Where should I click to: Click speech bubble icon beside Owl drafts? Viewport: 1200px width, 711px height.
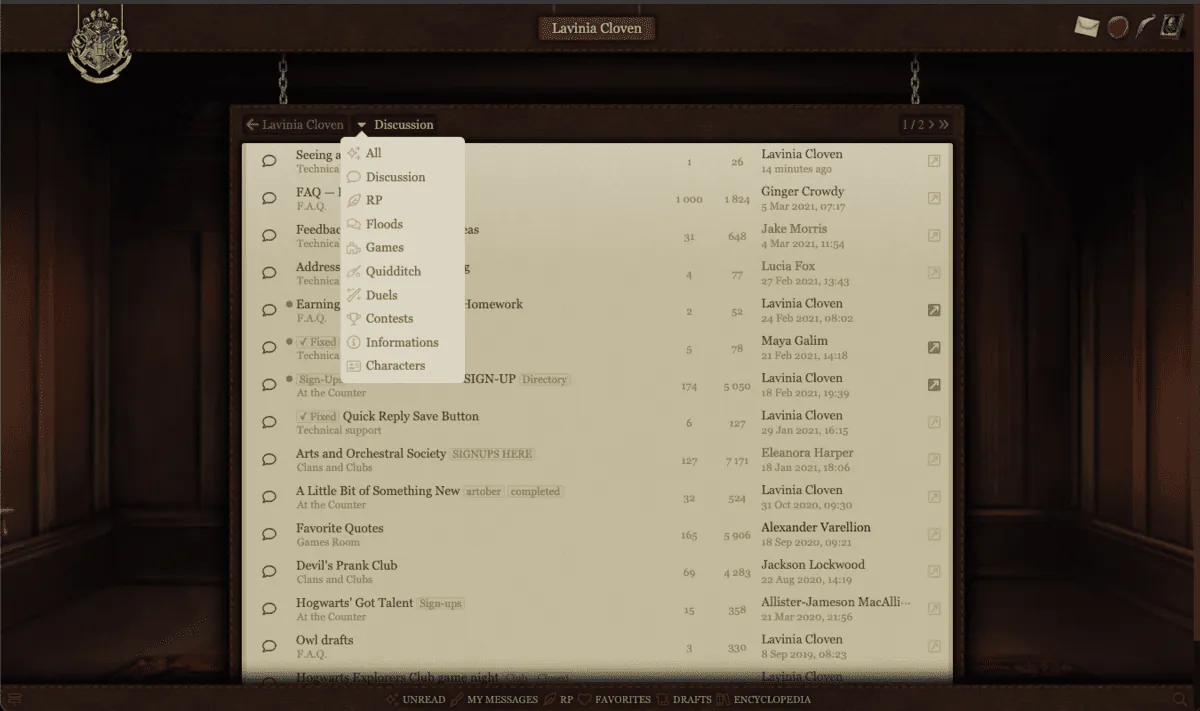pos(269,646)
